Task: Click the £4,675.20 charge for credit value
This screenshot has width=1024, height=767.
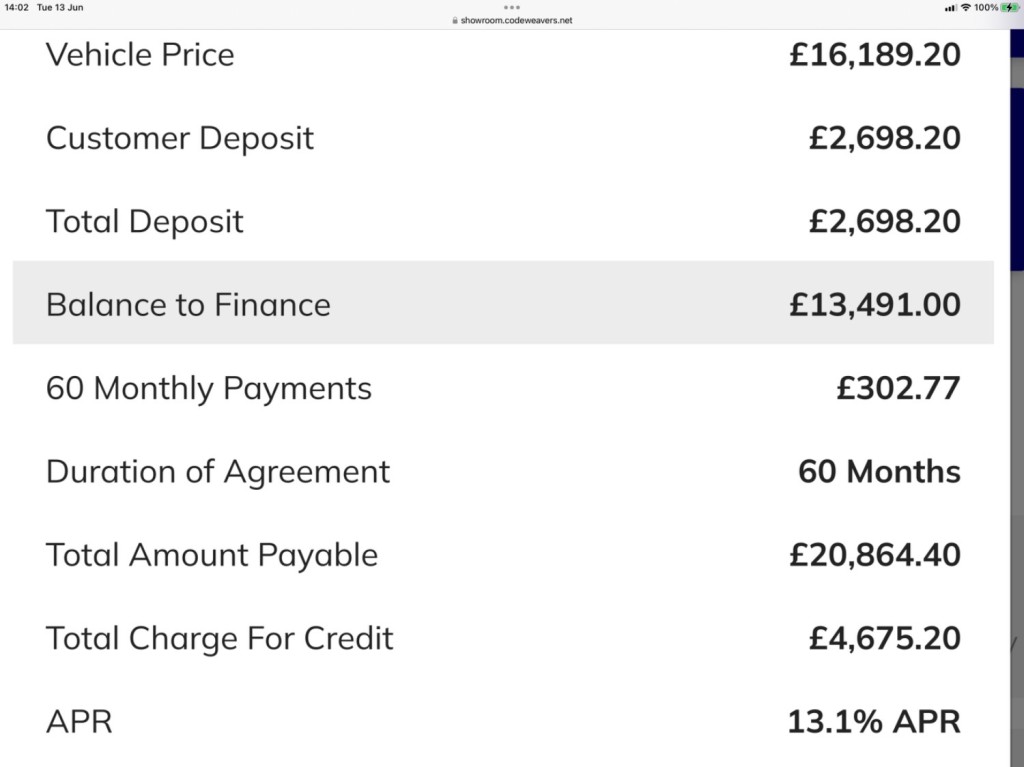Action: (x=884, y=638)
